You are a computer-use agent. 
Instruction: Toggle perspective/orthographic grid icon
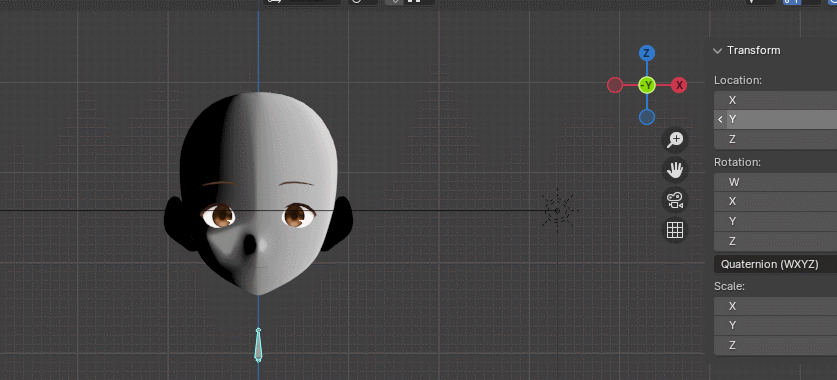click(675, 231)
